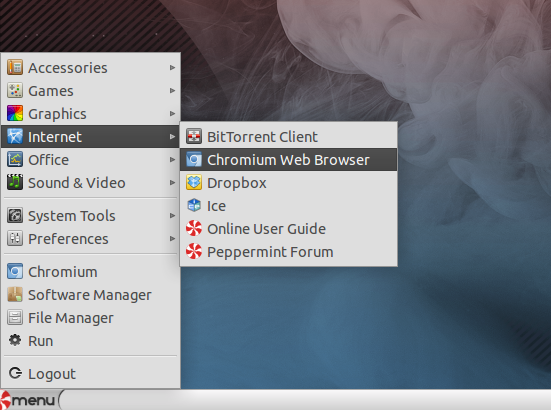Viewport: 551px width, 410px height.
Task: Click the Run gear icon
Action: (x=15, y=340)
